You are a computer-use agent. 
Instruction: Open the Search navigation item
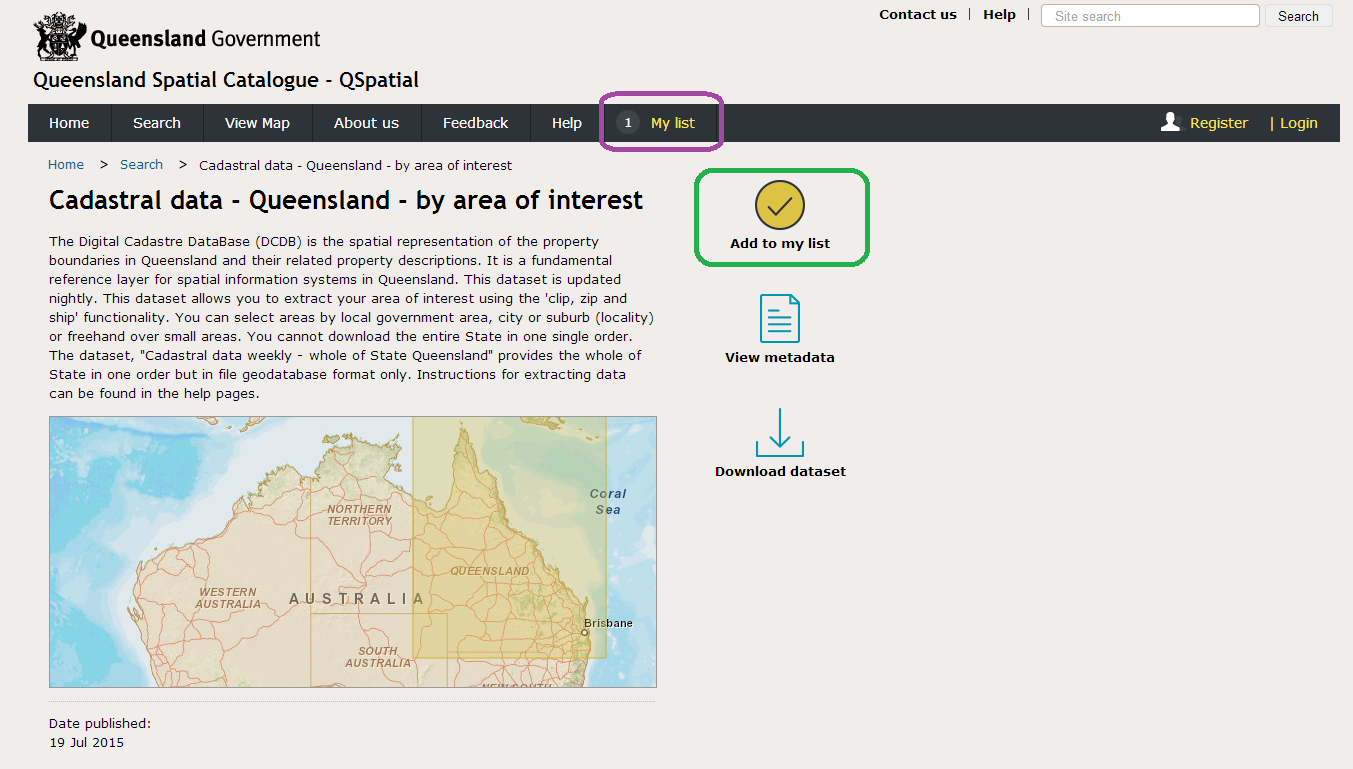click(x=157, y=123)
